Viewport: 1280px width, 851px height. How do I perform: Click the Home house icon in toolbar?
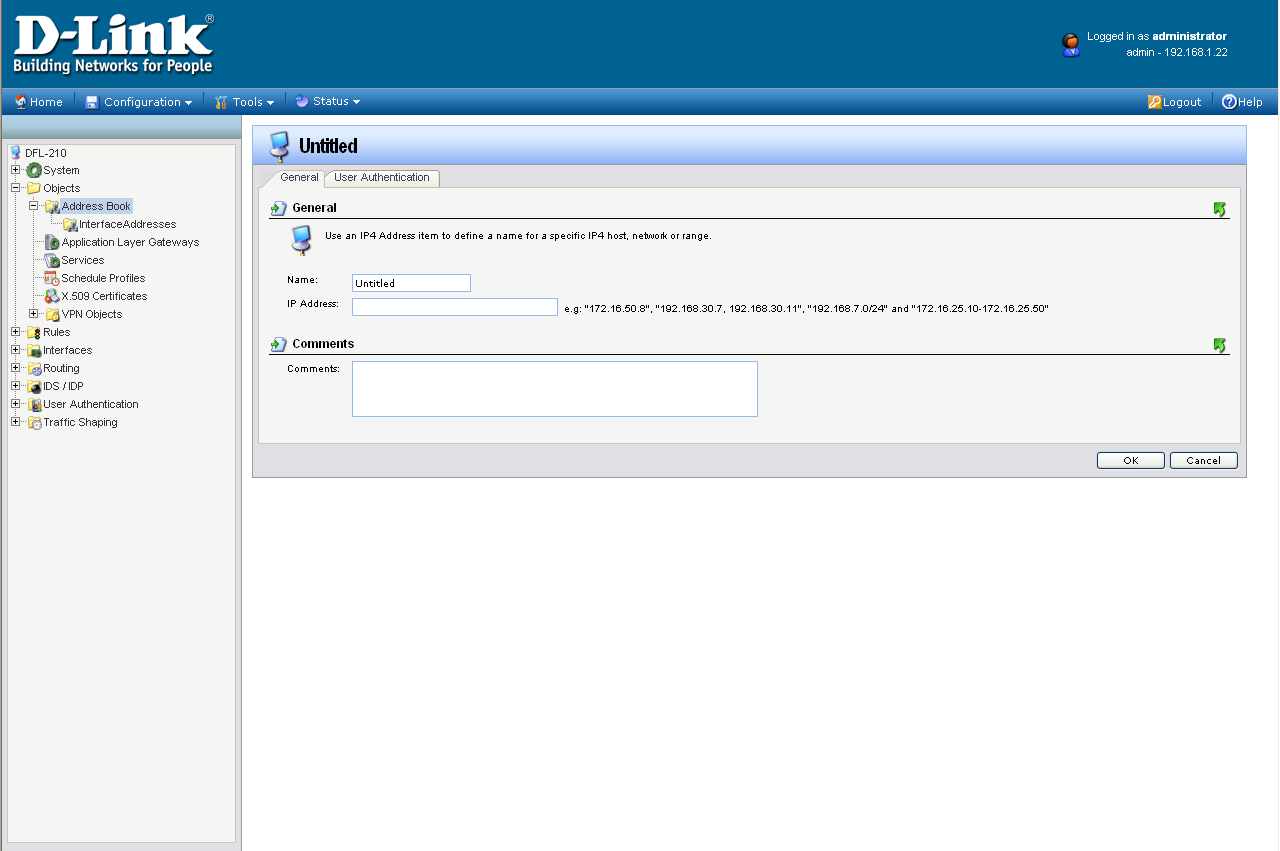pos(20,101)
